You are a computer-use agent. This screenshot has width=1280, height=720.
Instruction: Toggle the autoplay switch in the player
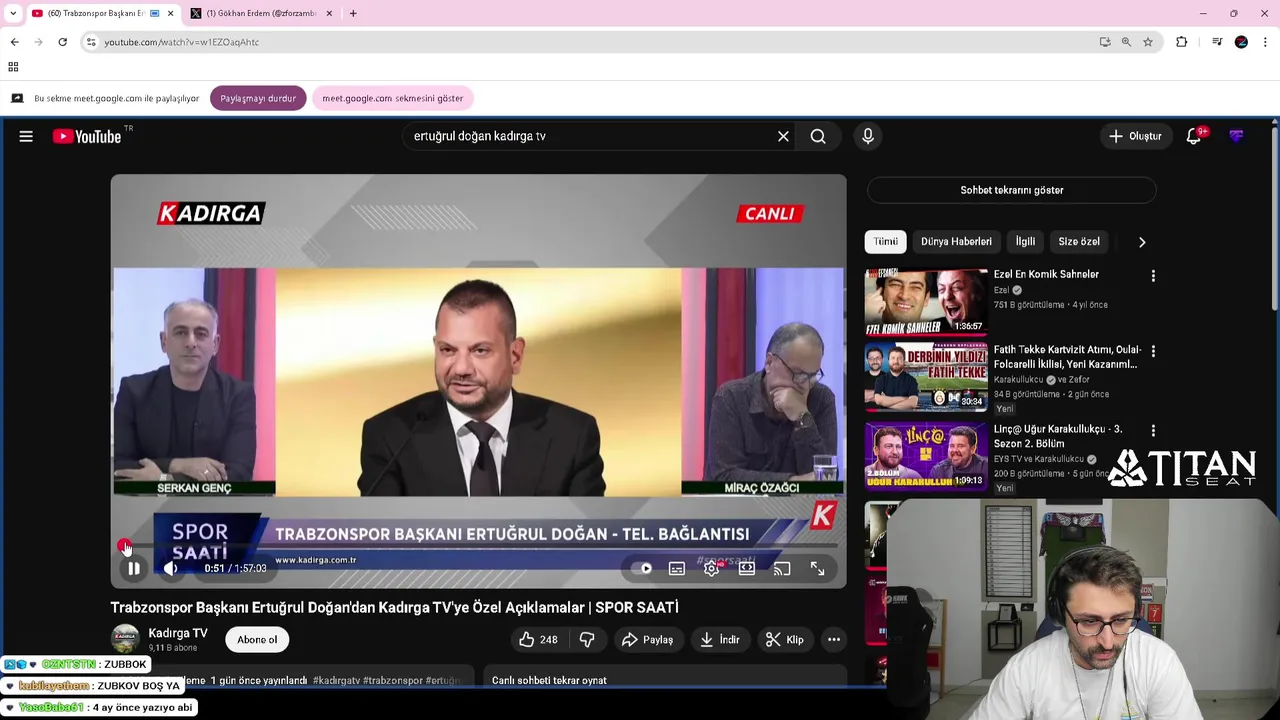point(641,568)
